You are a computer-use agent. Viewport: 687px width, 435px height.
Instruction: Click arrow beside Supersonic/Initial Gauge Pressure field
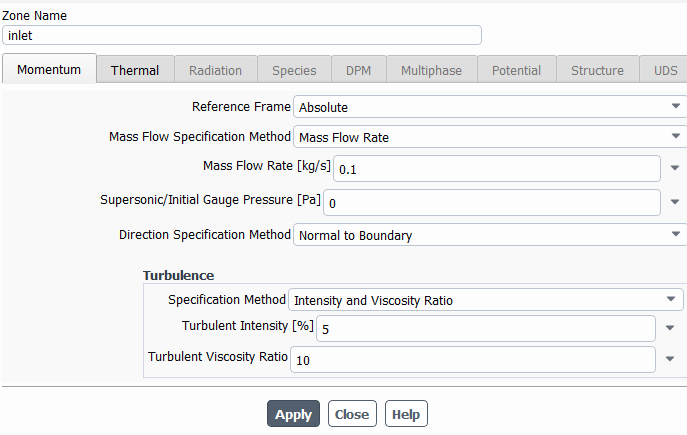(675, 202)
